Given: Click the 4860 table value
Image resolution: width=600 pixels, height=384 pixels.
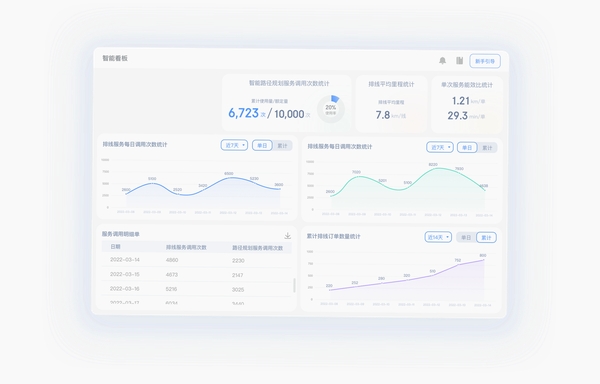Looking at the screenshot, I should tap(172, 260).
